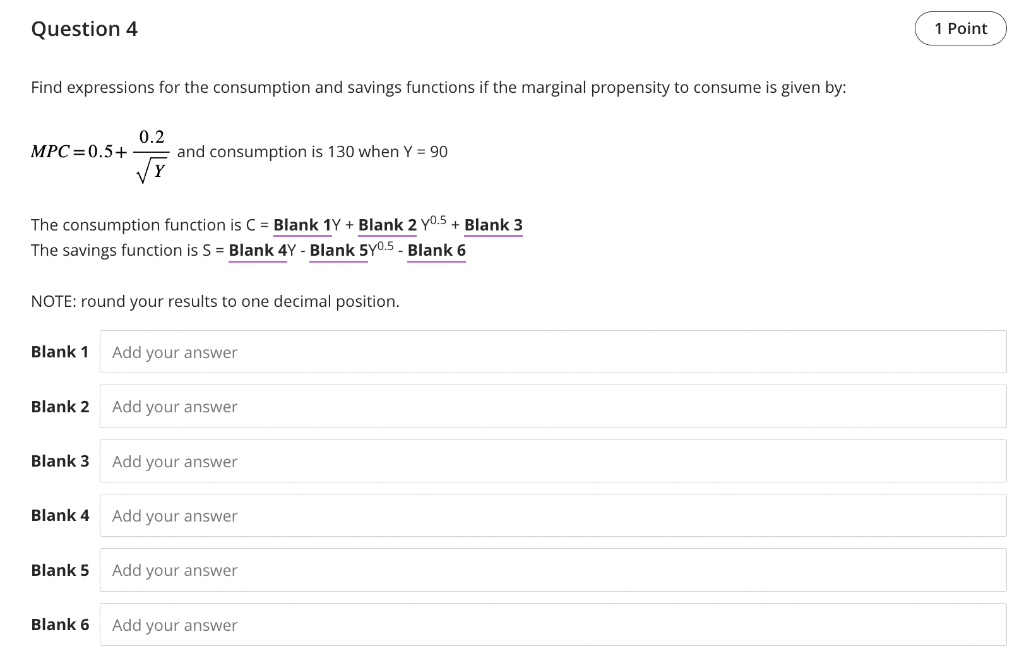Viewport: 1024px width, 663px height.
Task: Click the Blank 6 answer input field
Action: [x=553, y=624]
